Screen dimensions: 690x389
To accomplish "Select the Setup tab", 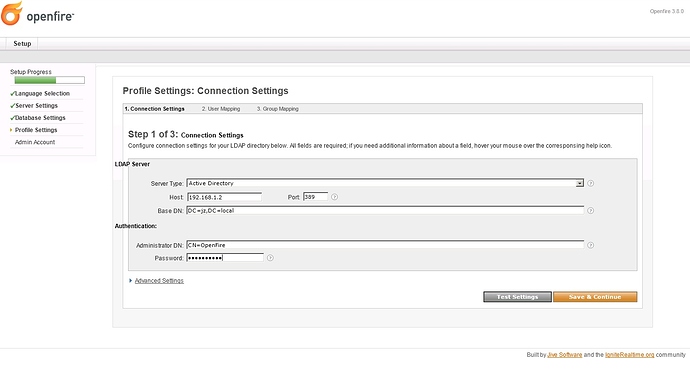I will coord(22,44).
